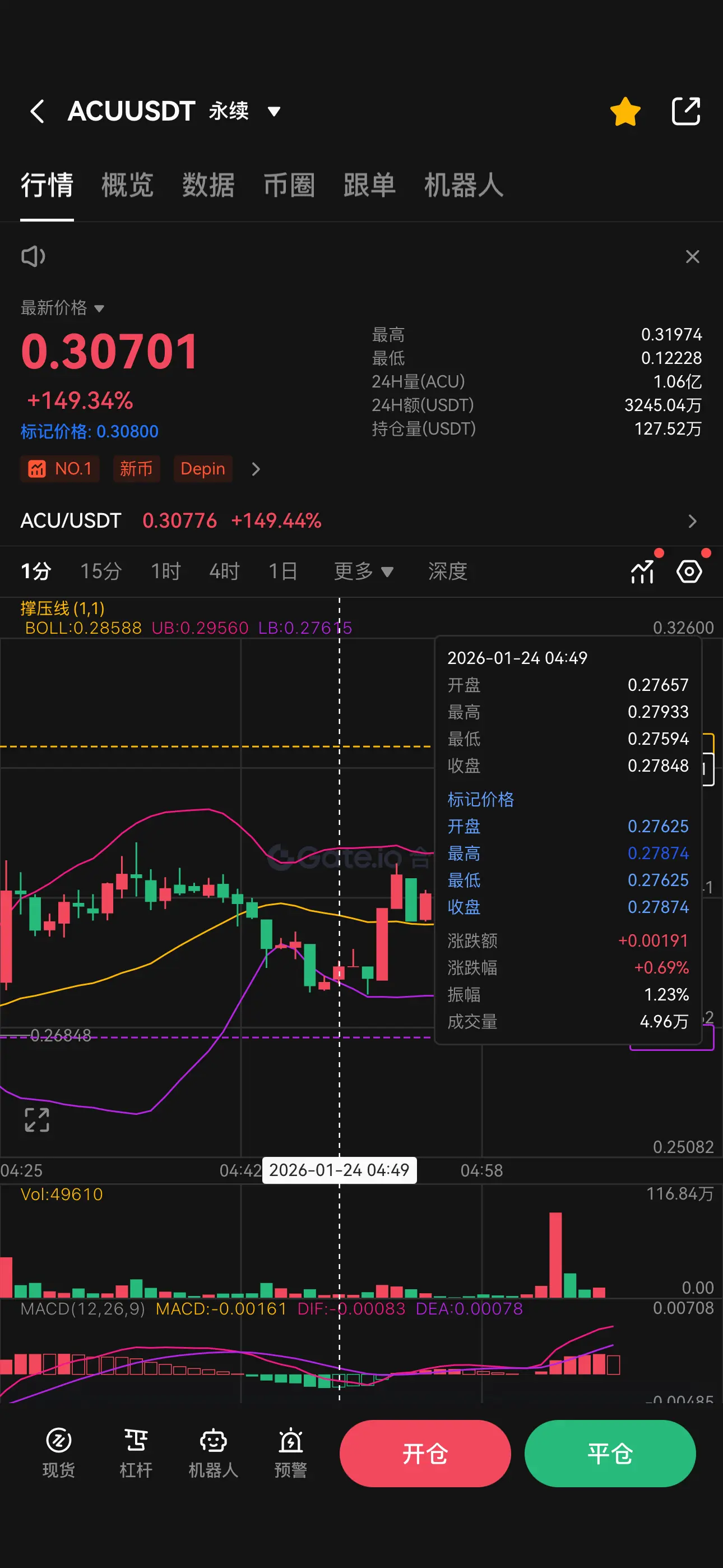Tap the 24H额(USDT) value 3245.04万
The height and width of the screenshot is (1568, 723).
pos(662,405)
